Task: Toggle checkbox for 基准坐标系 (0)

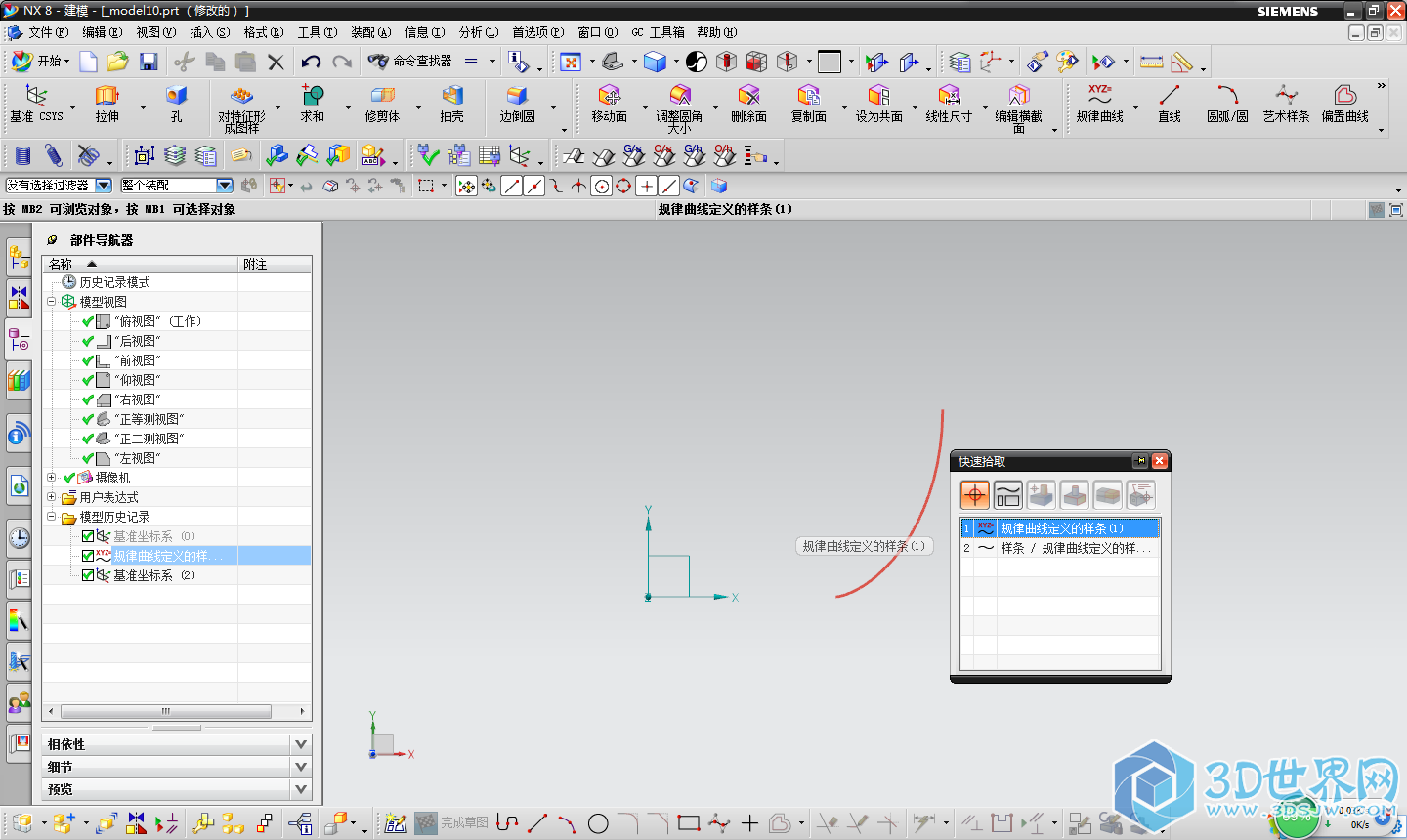Action: tap(88, 536)
